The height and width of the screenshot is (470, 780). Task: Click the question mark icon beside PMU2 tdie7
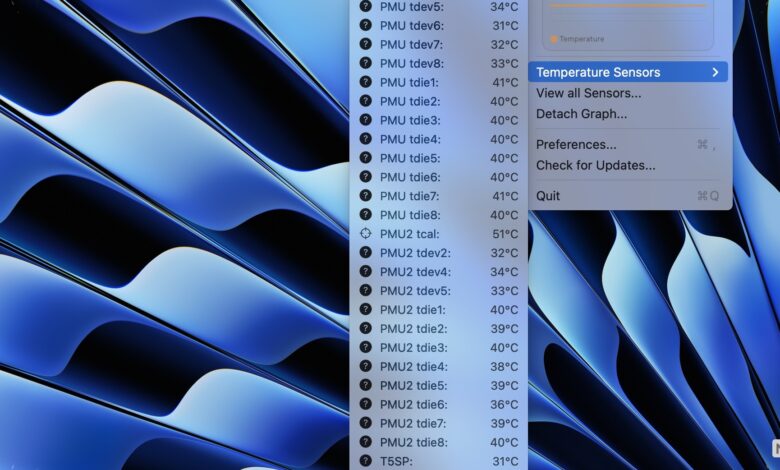[366, 423]
